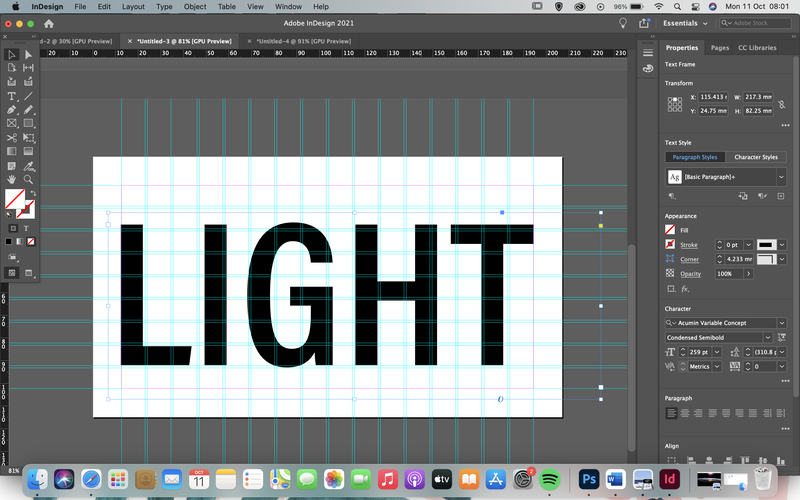Image resolution: width=800 pixels, height=500 pixels.
Task: Activate the Zoom tool magnifier
Action: (29, 179)
